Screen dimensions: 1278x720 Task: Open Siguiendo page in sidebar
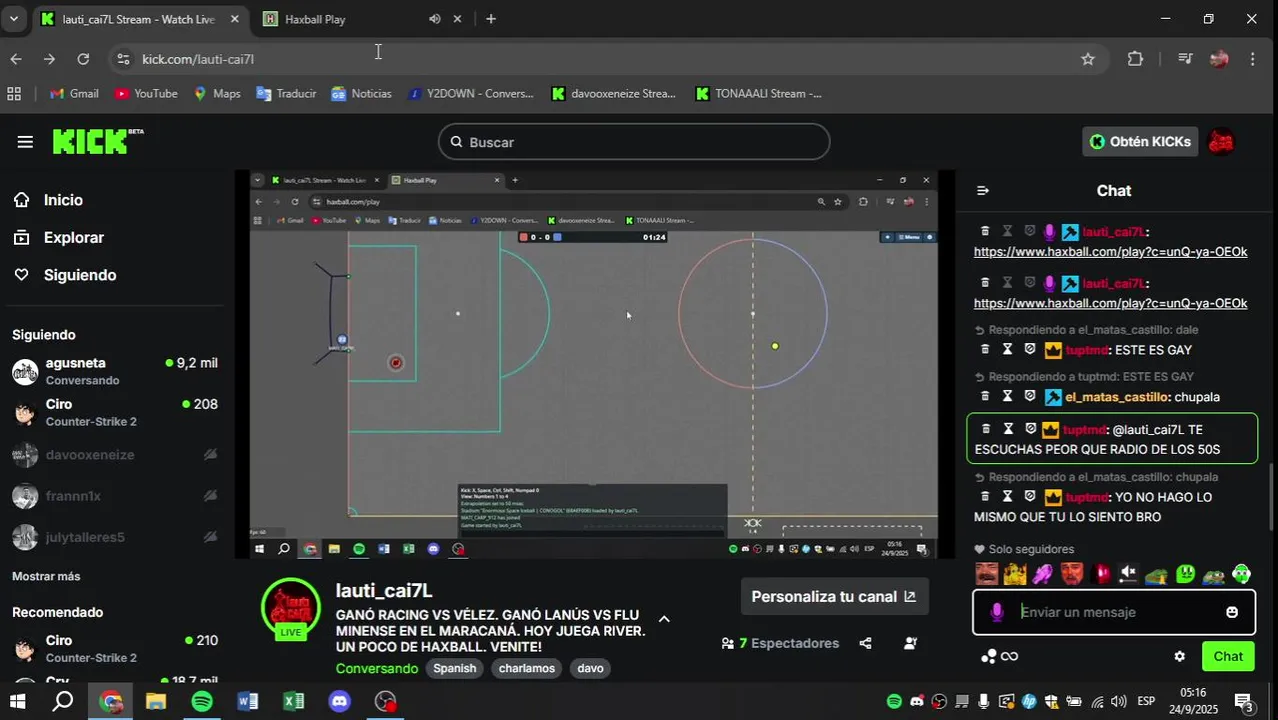[80, 275]
